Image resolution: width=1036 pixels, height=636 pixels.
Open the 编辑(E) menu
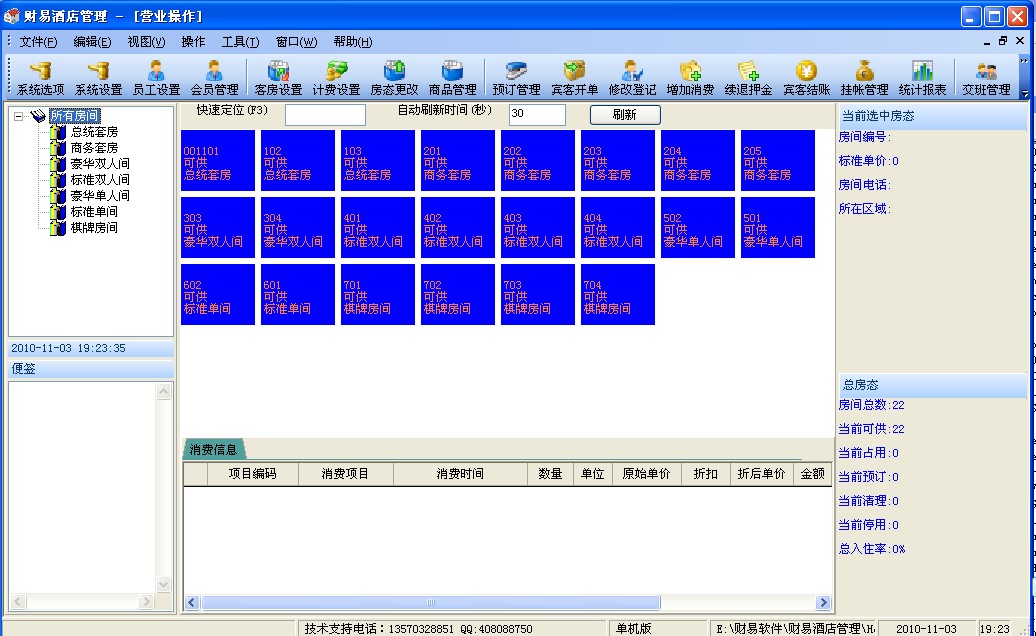coord(92,42)
